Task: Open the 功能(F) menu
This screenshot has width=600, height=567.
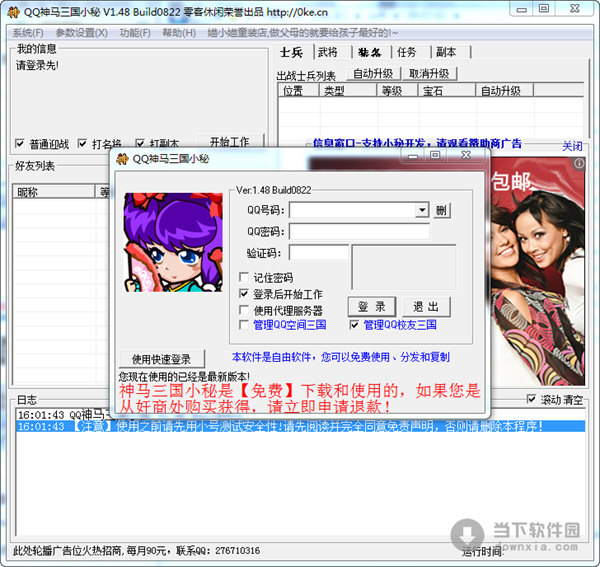Action: point(135,33)
